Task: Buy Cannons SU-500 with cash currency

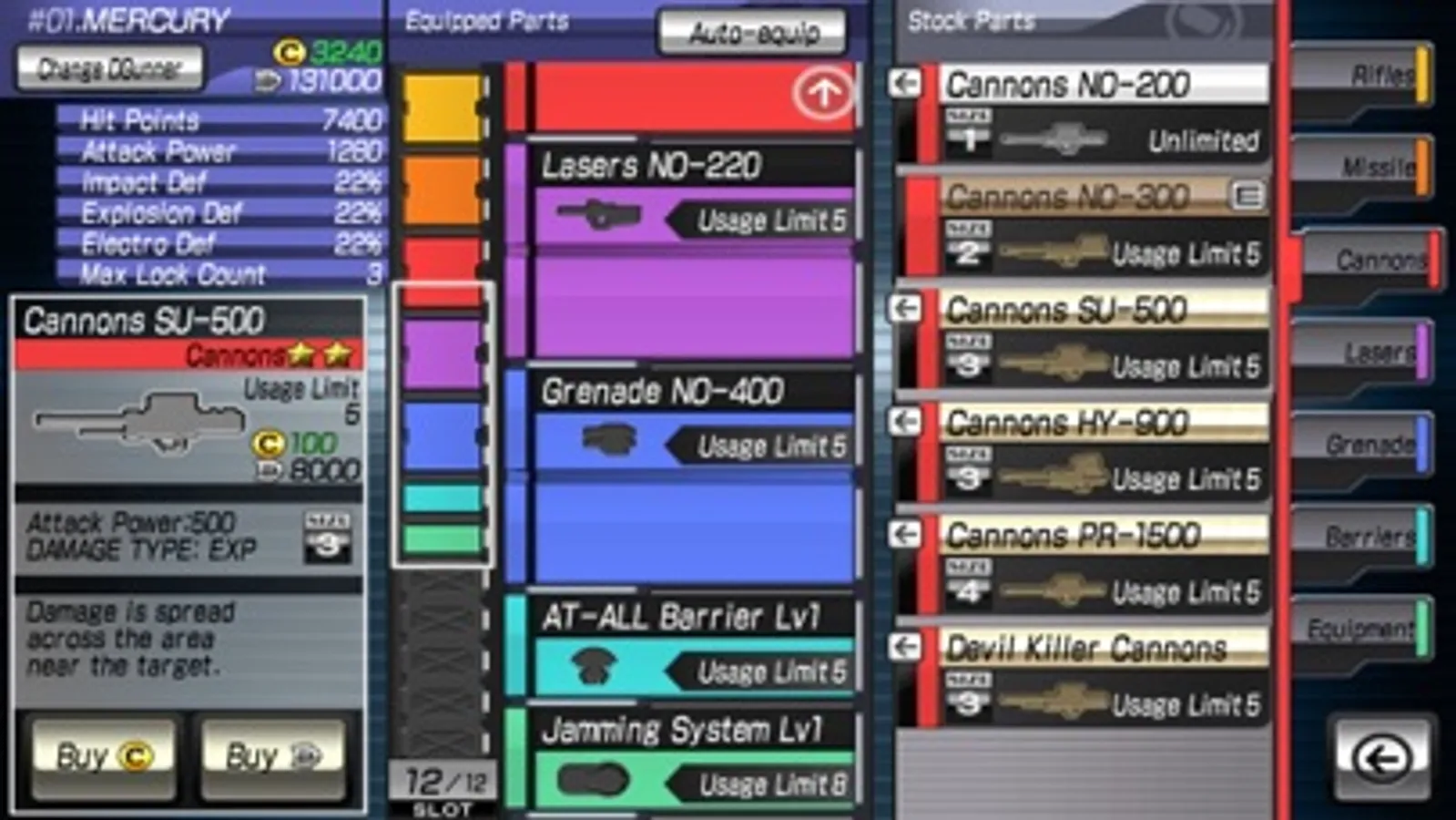Action: pyautogui.click(x=273, y=756)
